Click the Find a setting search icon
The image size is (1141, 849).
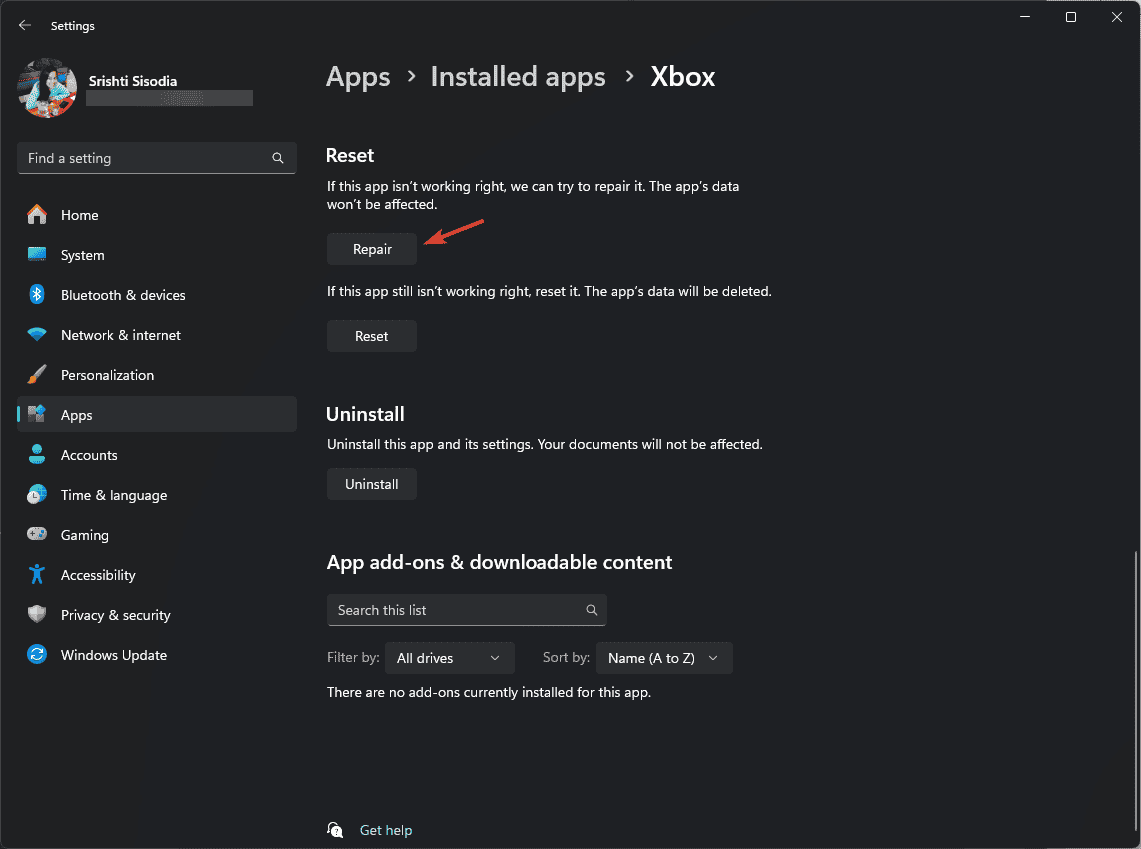(x=278, y=158)
